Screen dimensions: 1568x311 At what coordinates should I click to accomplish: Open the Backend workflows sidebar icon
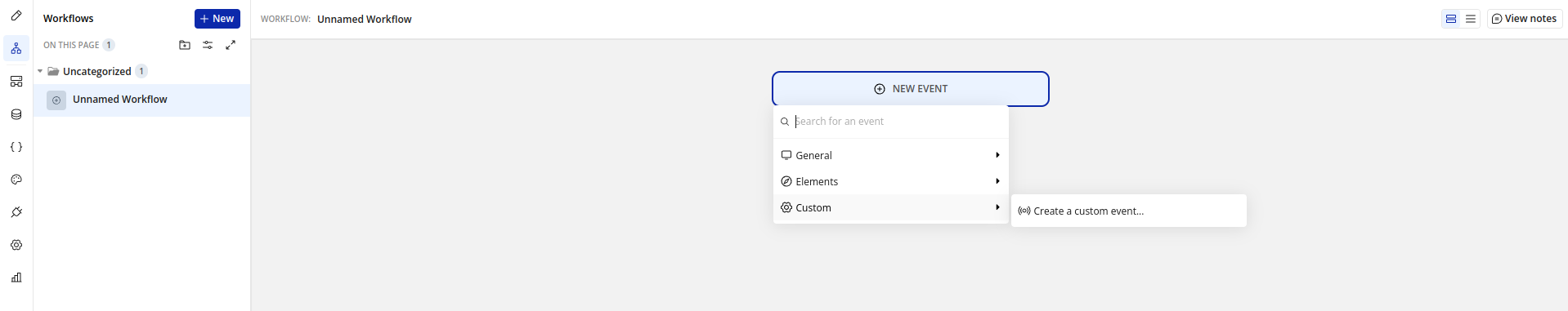point(16,82)
